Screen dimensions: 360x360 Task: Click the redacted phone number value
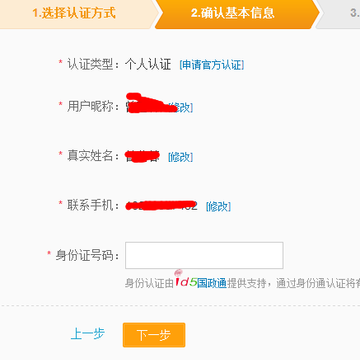click(161, 206)
